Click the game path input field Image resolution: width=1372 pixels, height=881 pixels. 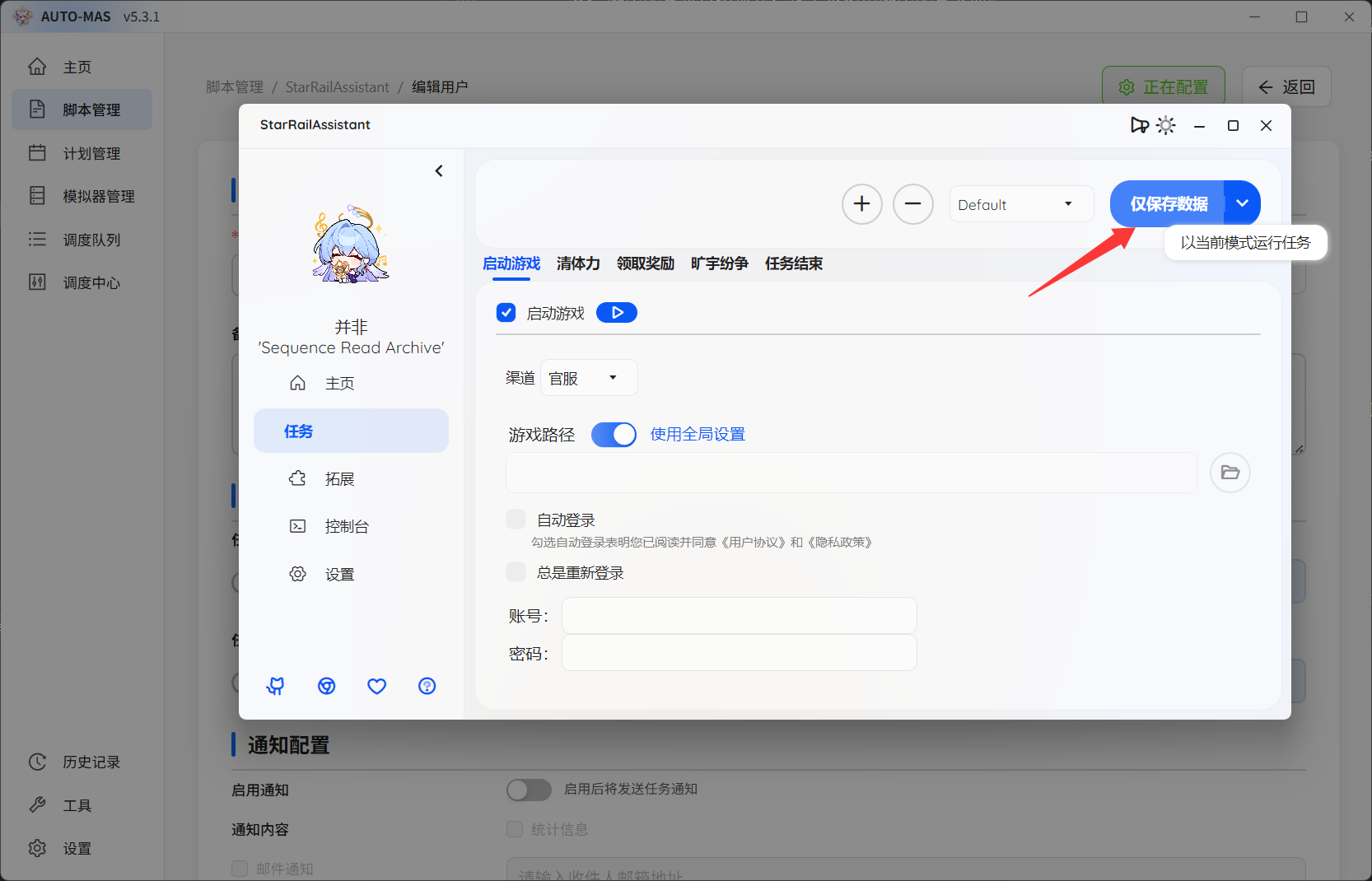[852, 473]
